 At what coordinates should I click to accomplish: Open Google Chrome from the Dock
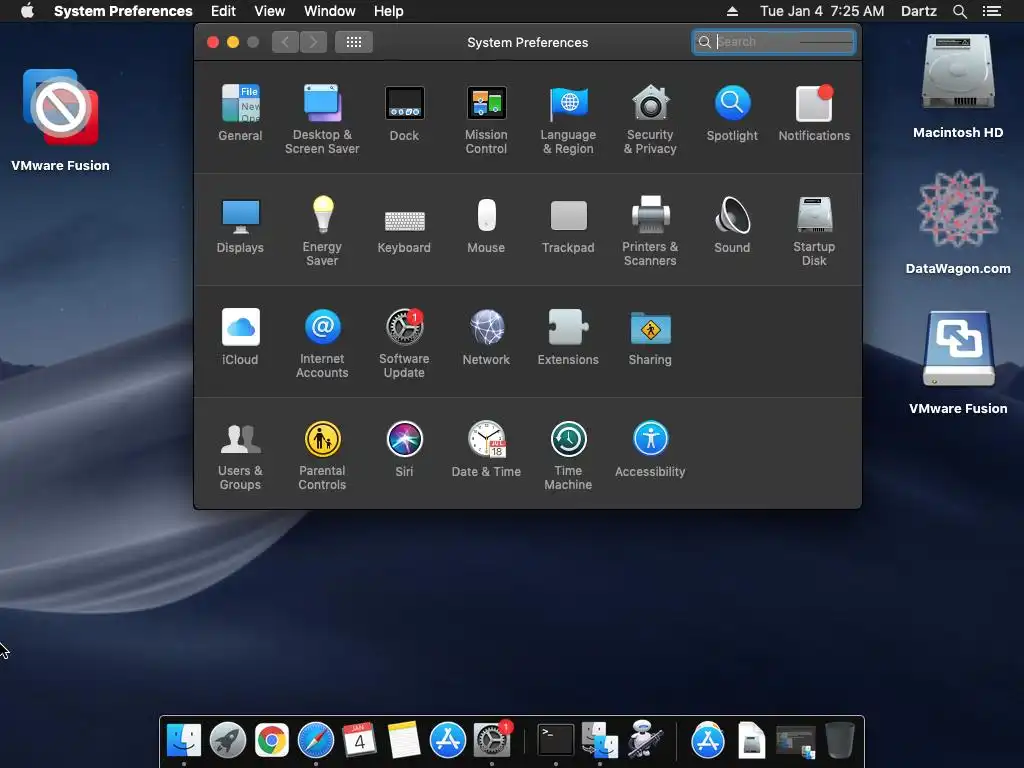click(272, 741)
